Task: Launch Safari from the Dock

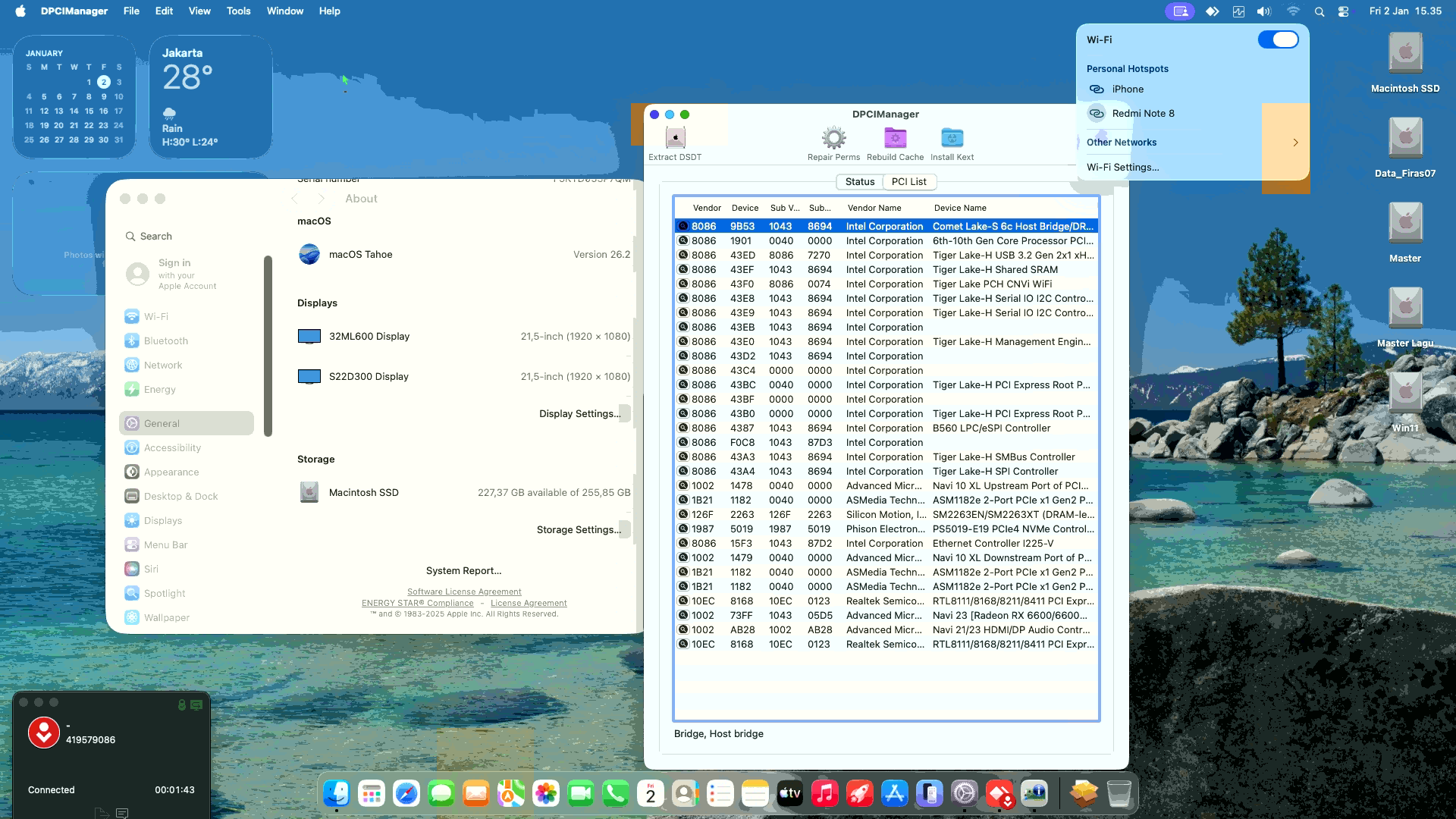Action: pos(406,794)
